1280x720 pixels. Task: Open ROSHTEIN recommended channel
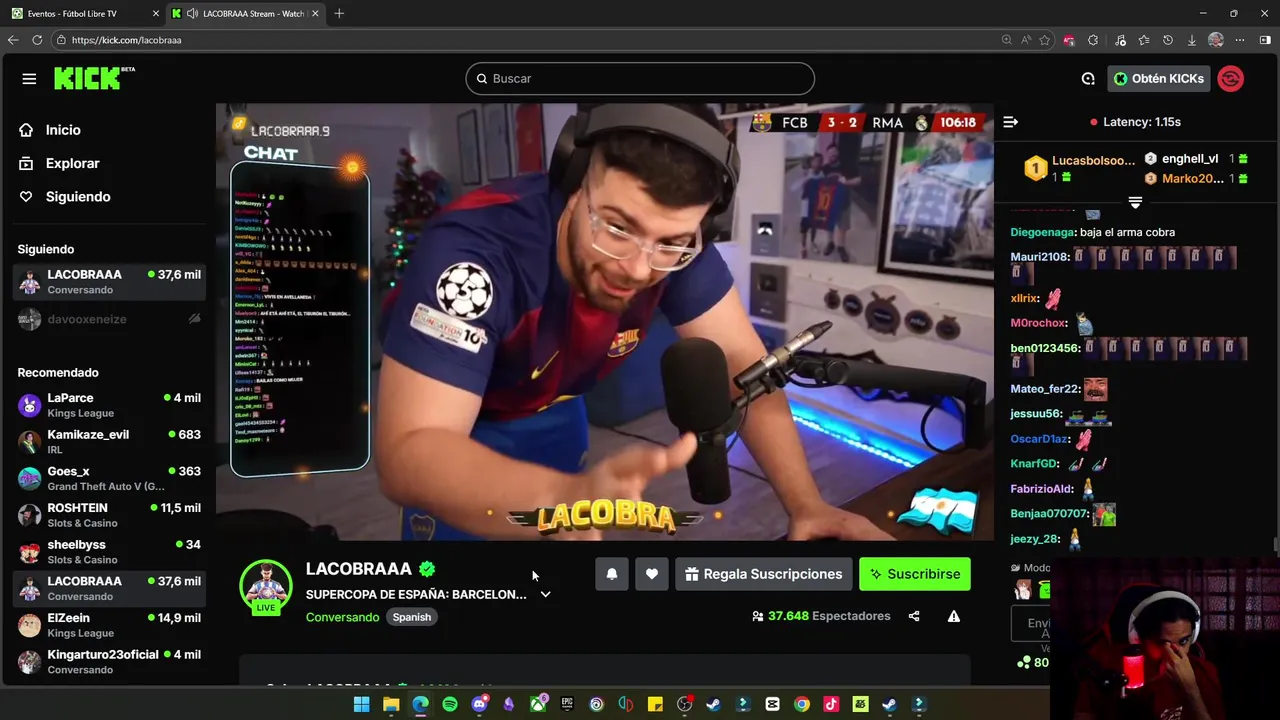pos(109,515)
